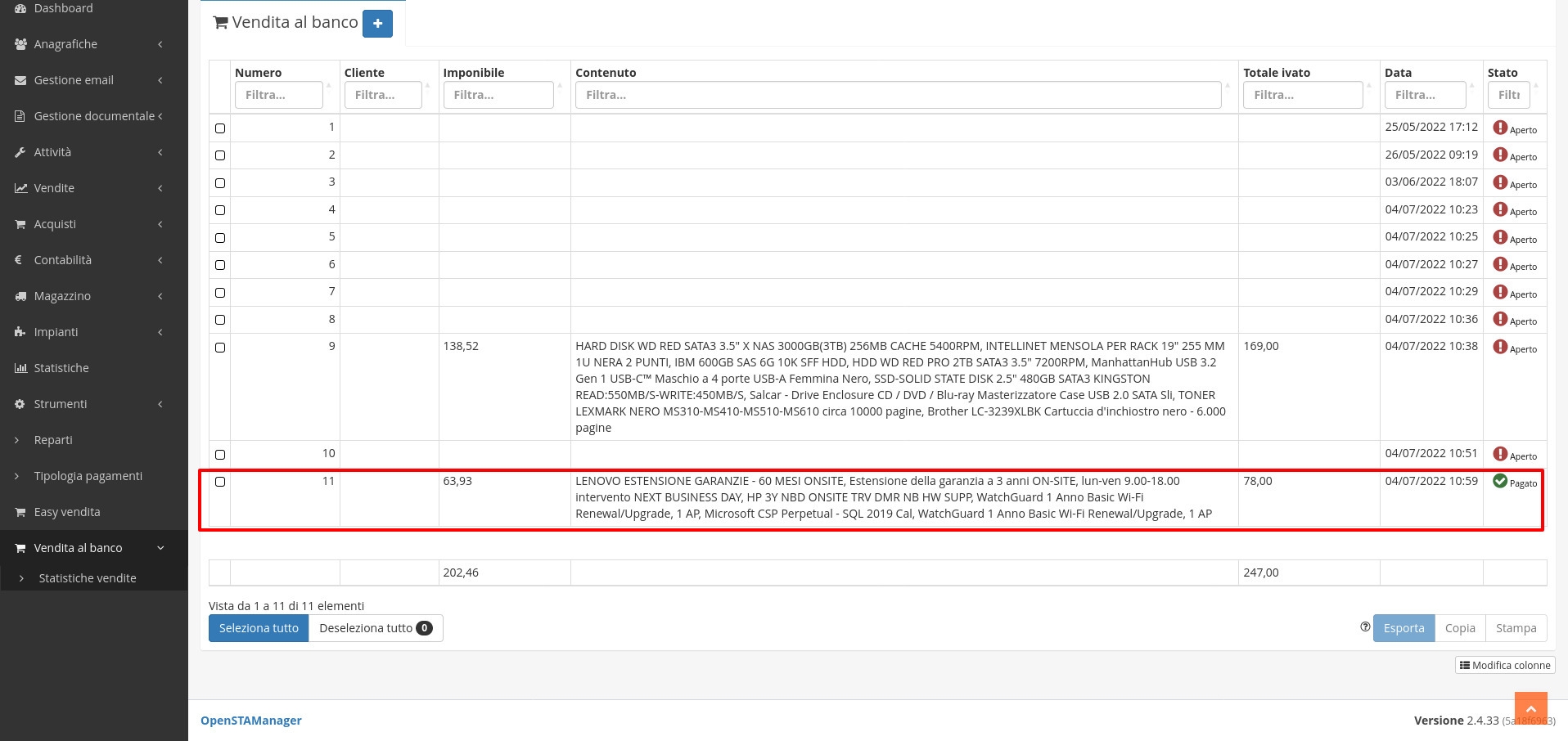Viewport: 1568px width, 741px height.
Task: Select the checkbox for sale number 9
Action: 219,348
